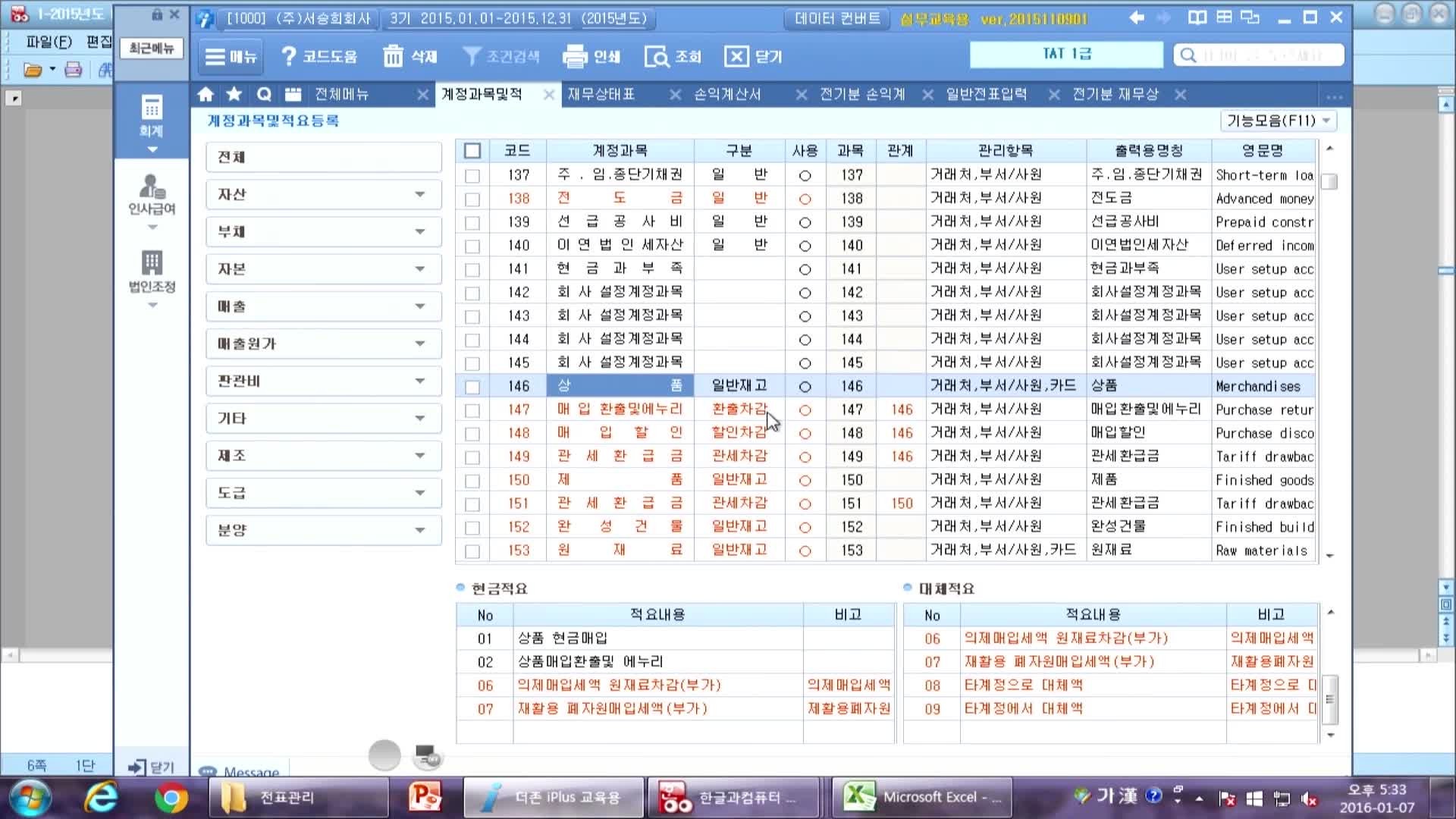The width and height of the screenshot is (1456, 819).
Task: Expand the 제조 category dropdown
Action: pyautogui.click(x=420, y=456)
